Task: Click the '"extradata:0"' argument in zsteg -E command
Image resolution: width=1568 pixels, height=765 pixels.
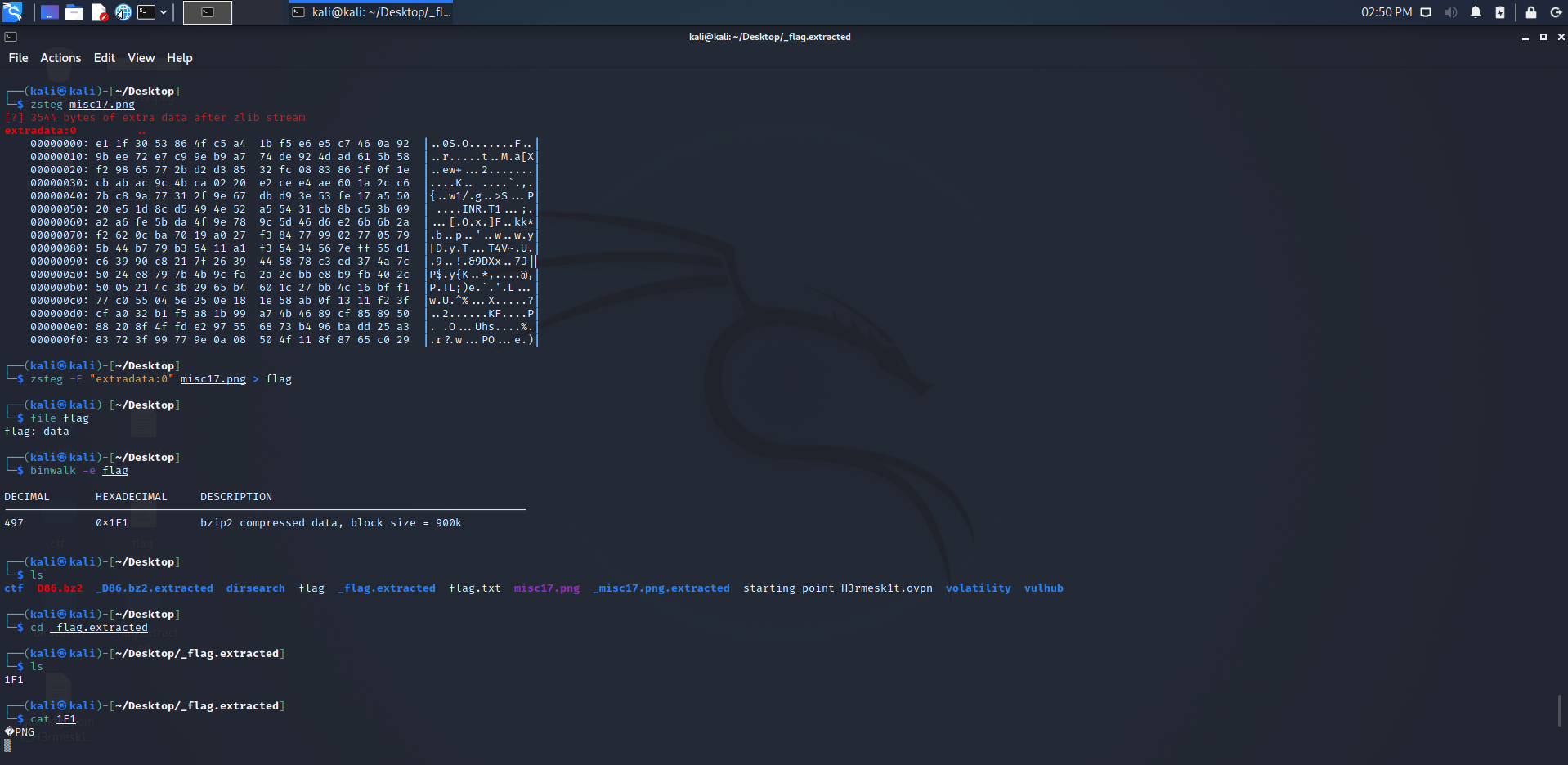Action: pyautogui.click(x=132, y=379)
